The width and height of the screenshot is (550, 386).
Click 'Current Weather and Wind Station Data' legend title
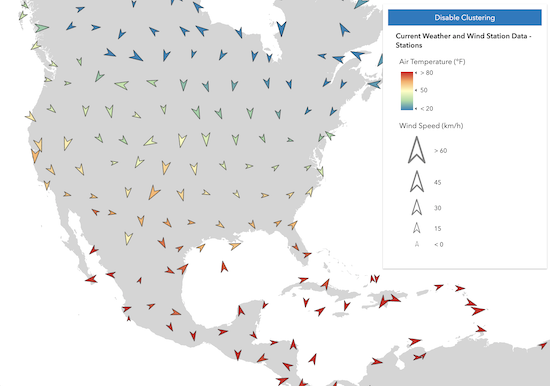point(463,40)
